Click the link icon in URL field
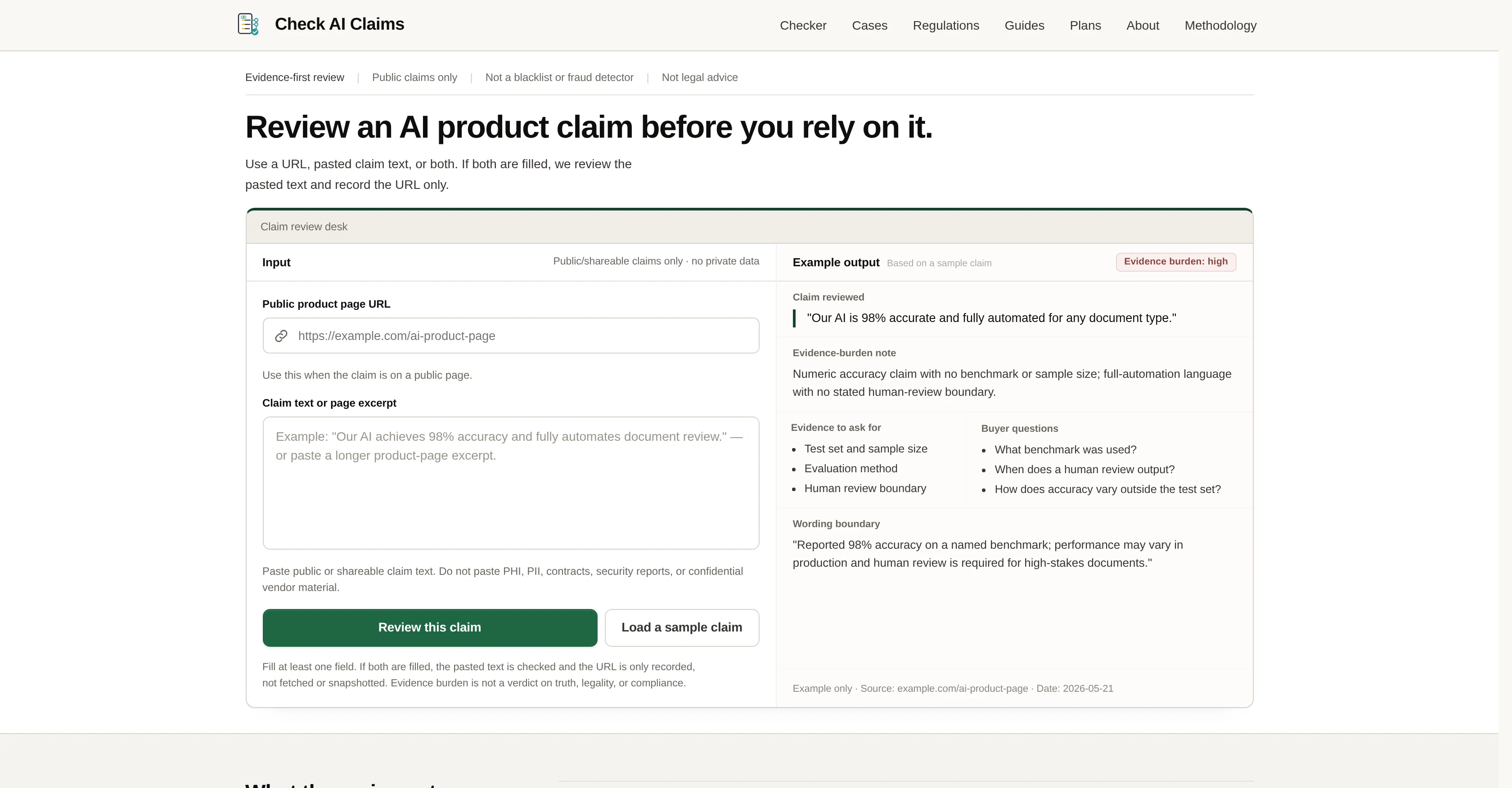Image resolution: width=1512 pixels, height=788 pixels. tap(281, 336)
